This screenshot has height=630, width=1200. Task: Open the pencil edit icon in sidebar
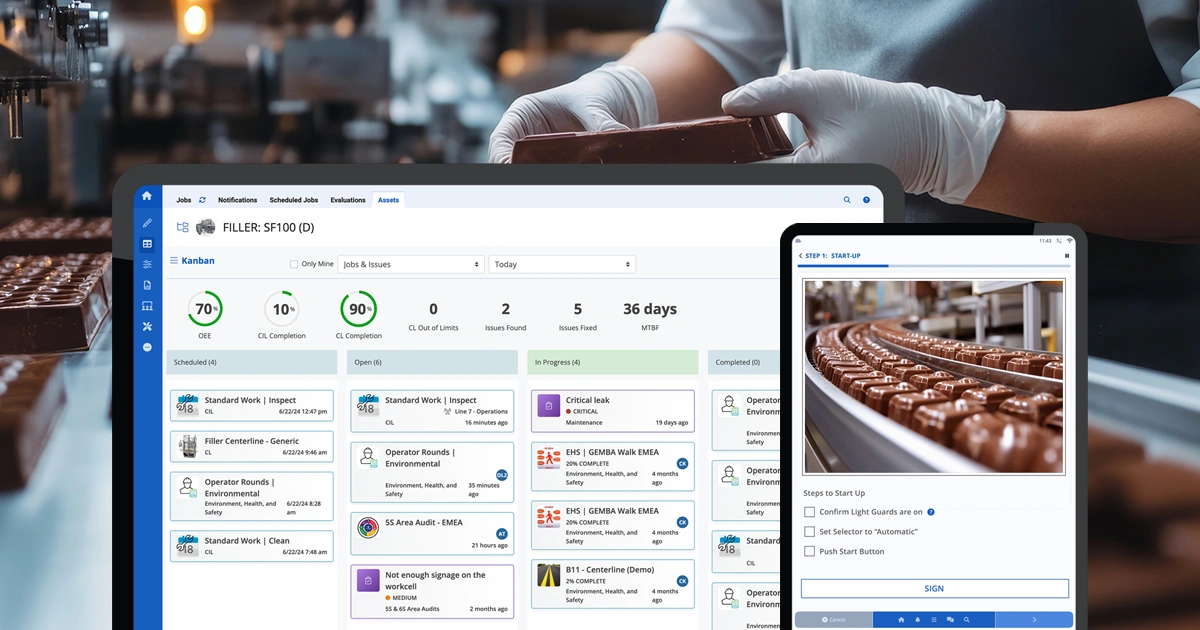[147, 223]
